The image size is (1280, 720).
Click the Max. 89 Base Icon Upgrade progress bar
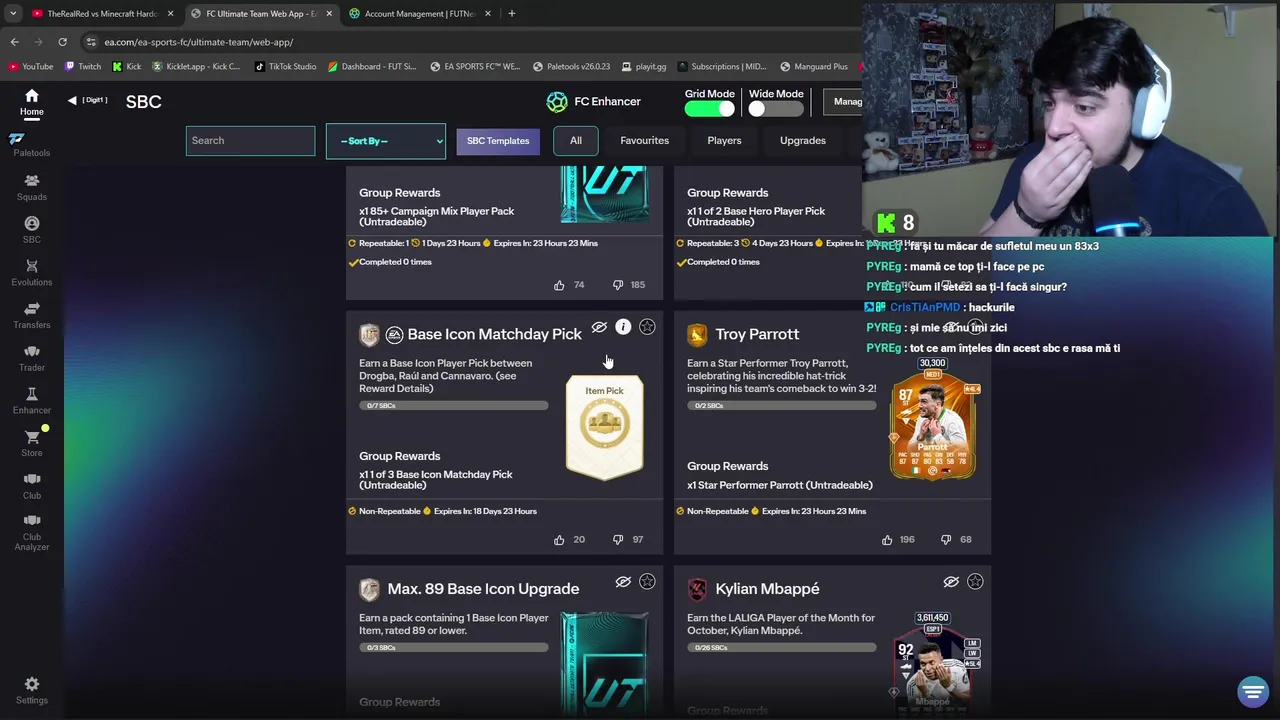click(453, 647)
